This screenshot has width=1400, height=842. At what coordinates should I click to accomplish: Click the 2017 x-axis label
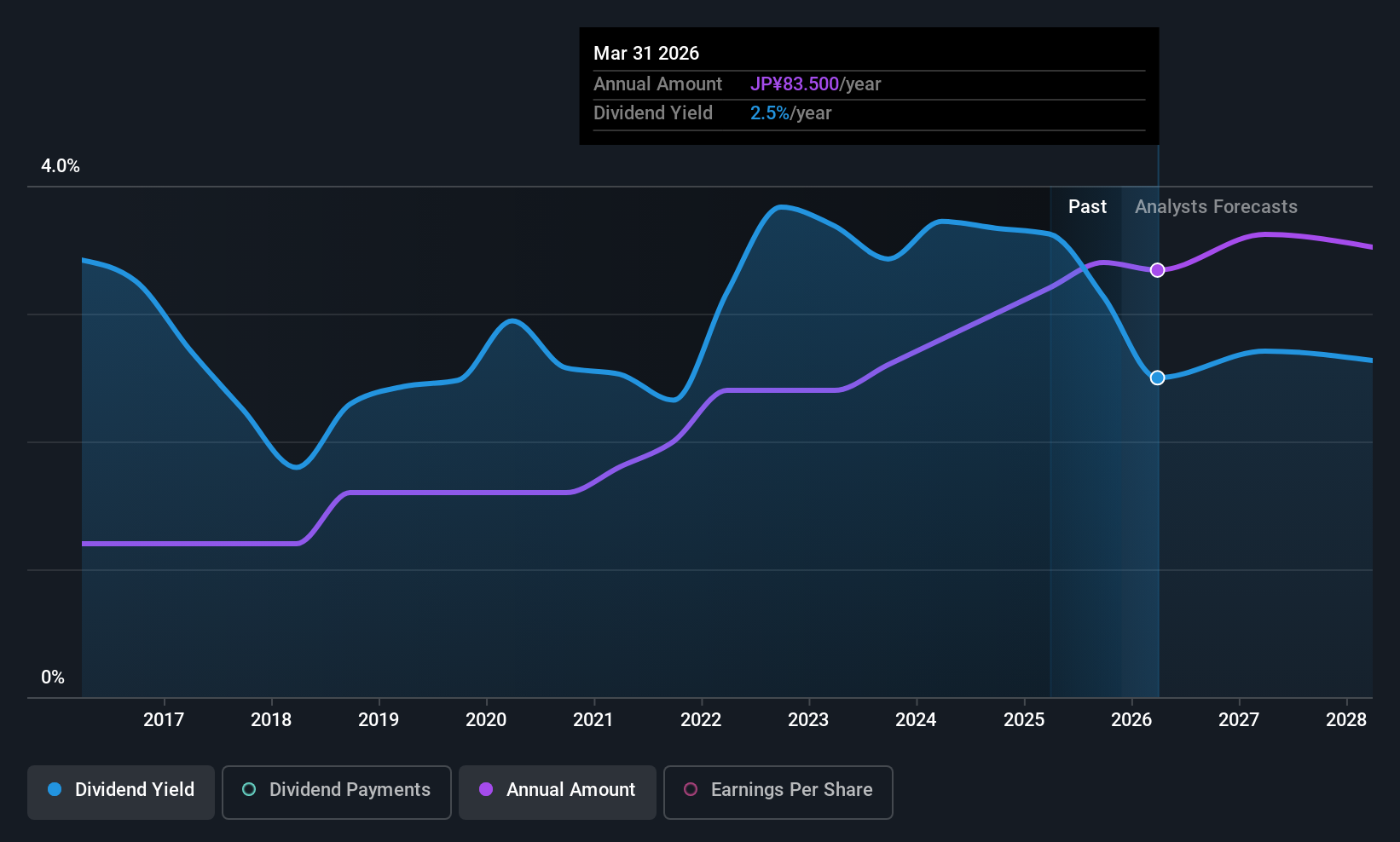click(x=164, y=720)
